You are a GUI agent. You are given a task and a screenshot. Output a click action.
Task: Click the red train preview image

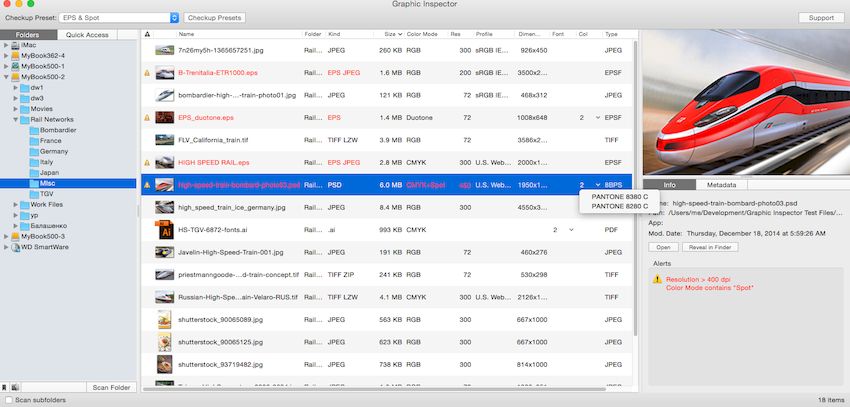746,102
